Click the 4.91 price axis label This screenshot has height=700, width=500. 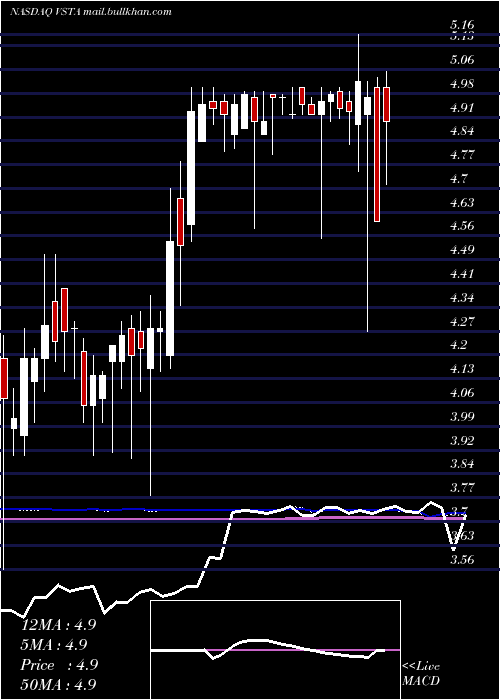point(462,108)
